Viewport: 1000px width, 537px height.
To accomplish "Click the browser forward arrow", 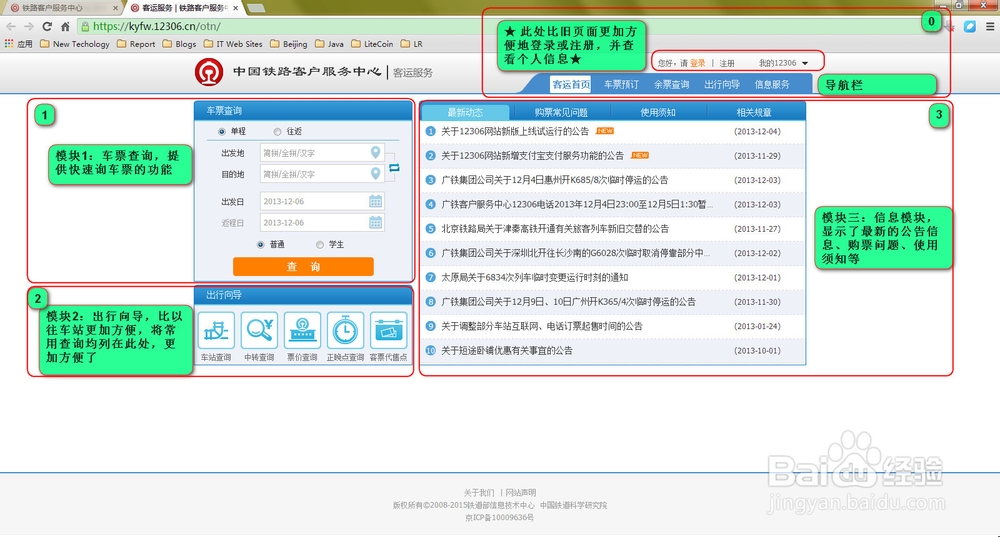I will tap(29, 26).
